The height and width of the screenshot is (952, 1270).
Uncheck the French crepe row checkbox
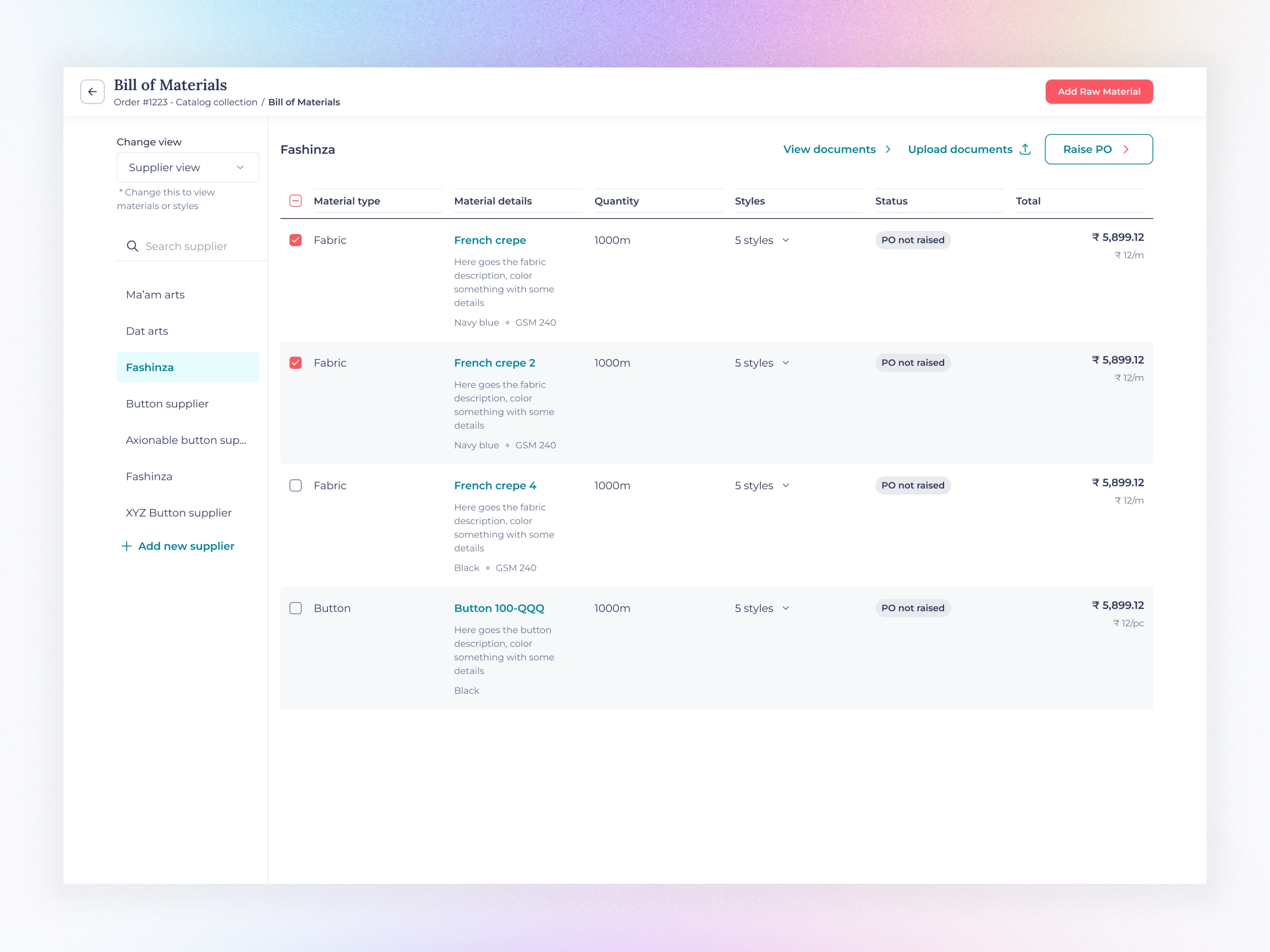[295, 240]
